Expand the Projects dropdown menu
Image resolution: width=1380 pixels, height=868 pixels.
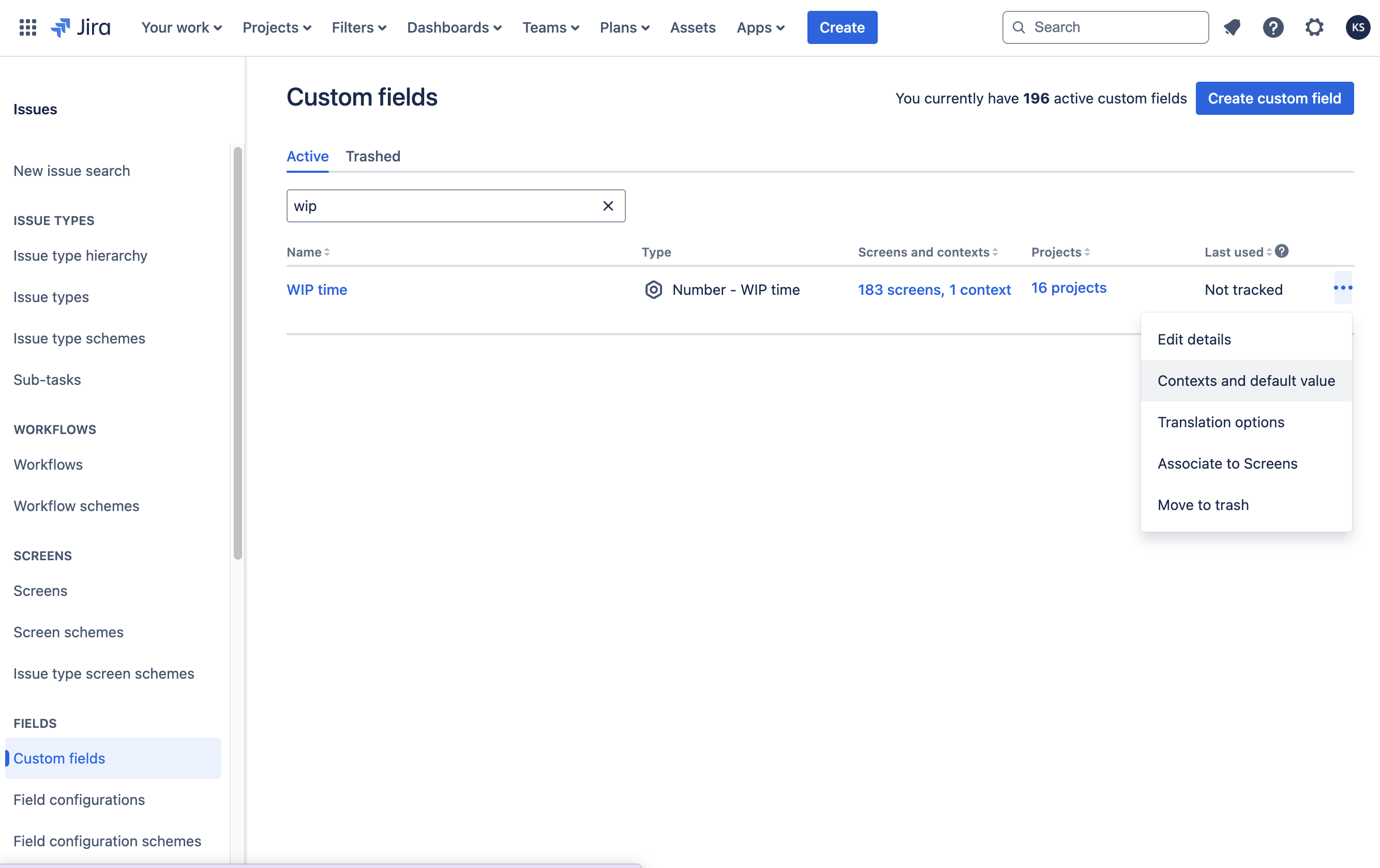point(277,27)
